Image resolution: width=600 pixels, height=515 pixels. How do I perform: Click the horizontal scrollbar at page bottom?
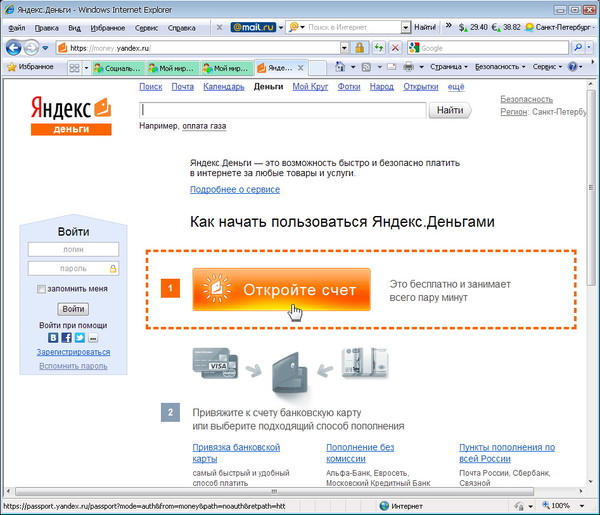[274, 491]
